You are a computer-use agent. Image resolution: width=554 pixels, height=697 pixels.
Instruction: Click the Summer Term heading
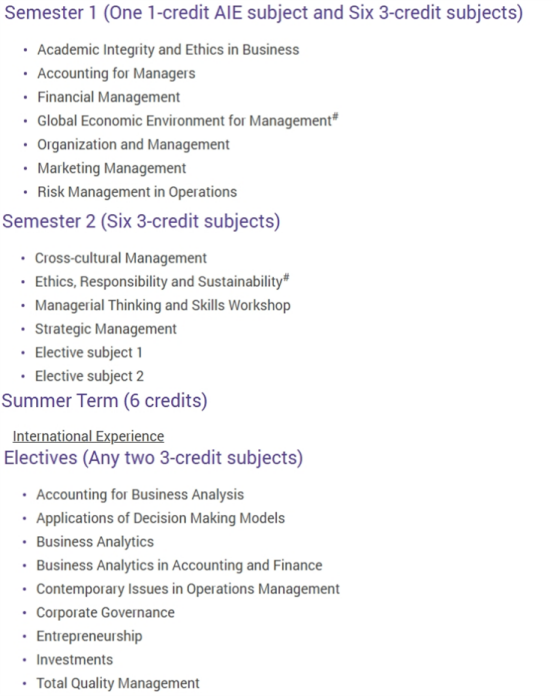pos(104,401)
